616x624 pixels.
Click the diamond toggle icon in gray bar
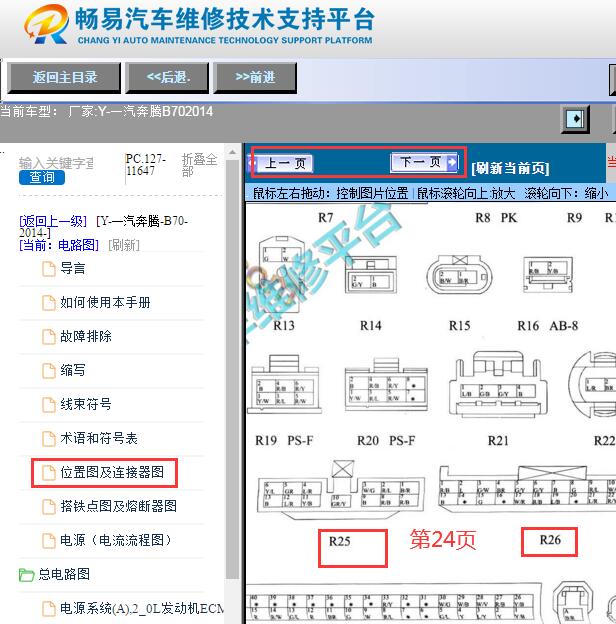[x=575, y=118]
